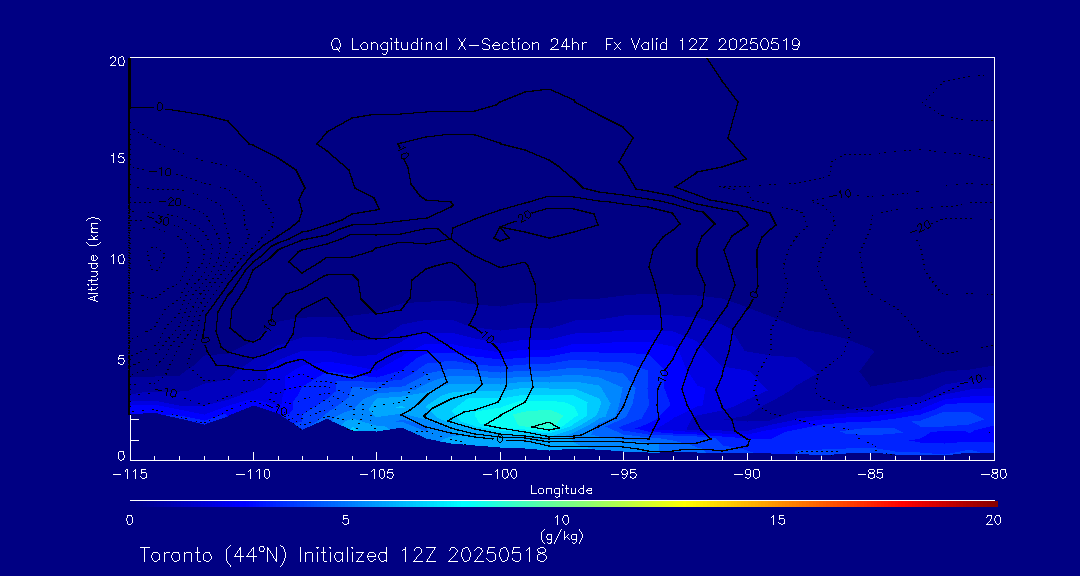Click the color scale label 5

pyautogui.click(x=346, y=520)
